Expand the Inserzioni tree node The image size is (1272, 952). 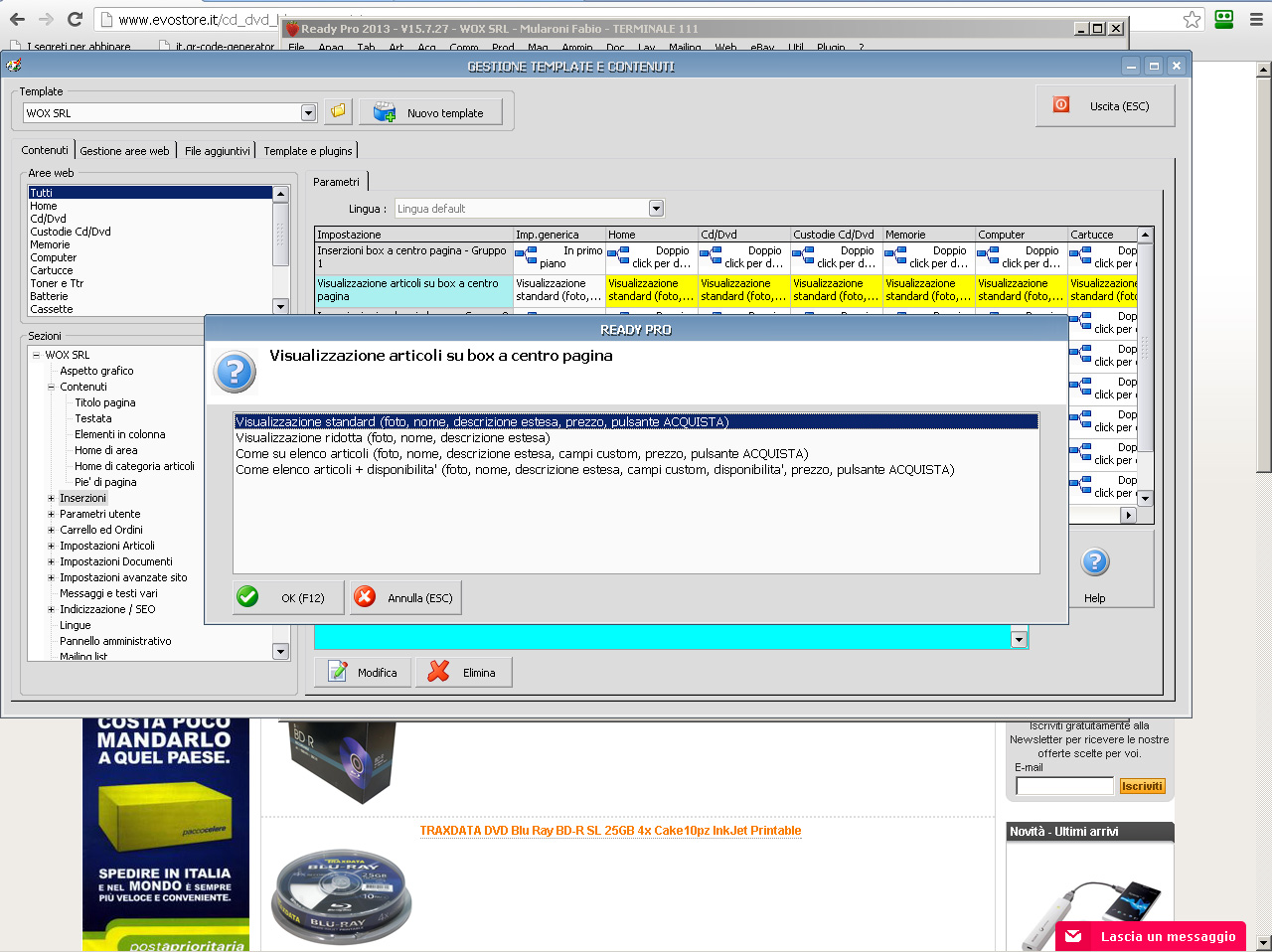tap(52, 498)
